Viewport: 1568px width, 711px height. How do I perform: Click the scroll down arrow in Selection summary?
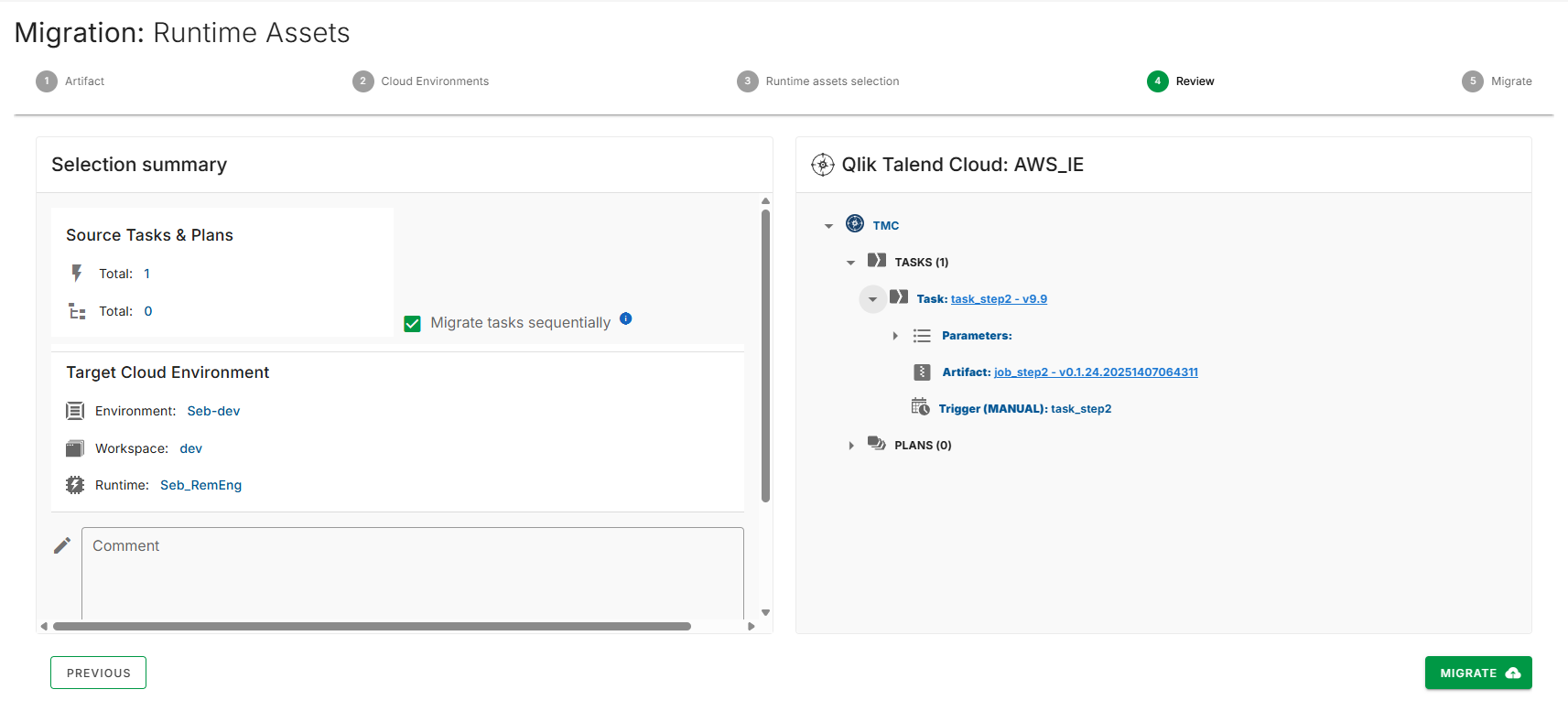[766, 613]
